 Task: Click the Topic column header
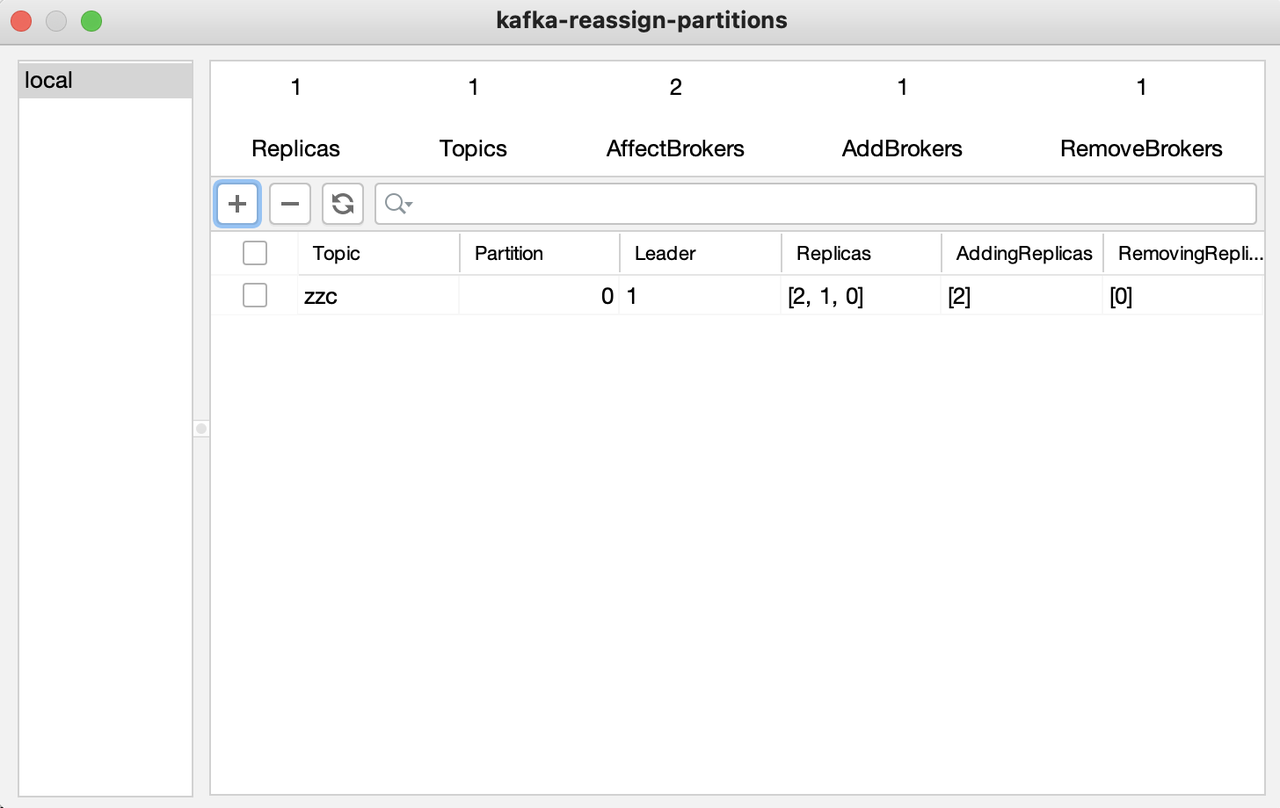(335, 253)
